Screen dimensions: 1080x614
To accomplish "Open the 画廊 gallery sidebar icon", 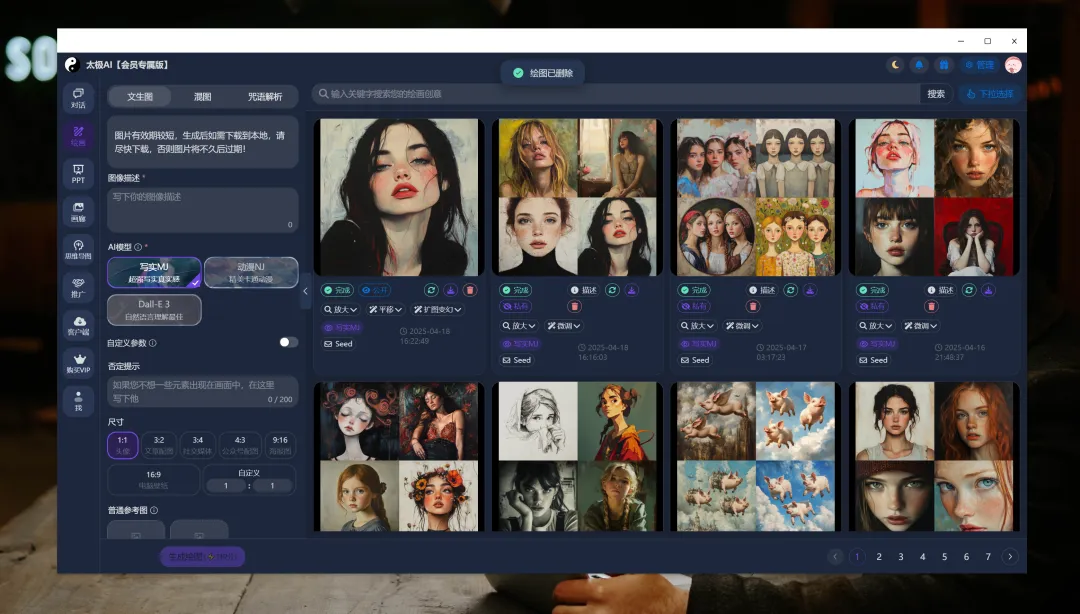I will [x=78, y=212].
